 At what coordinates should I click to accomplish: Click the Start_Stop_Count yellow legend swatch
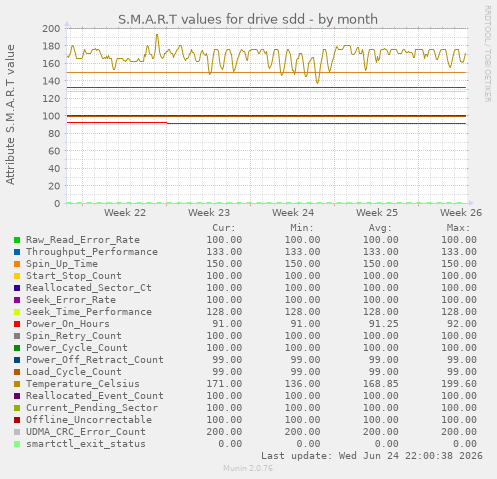[17, 276]
